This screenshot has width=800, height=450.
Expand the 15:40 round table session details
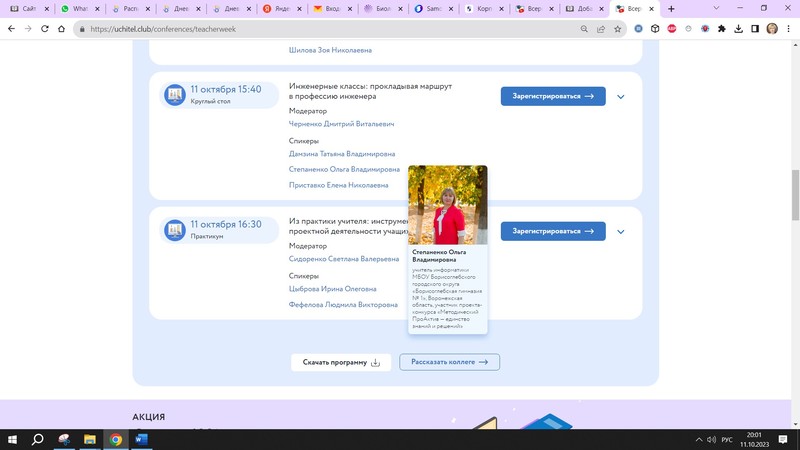pos(621,97)
